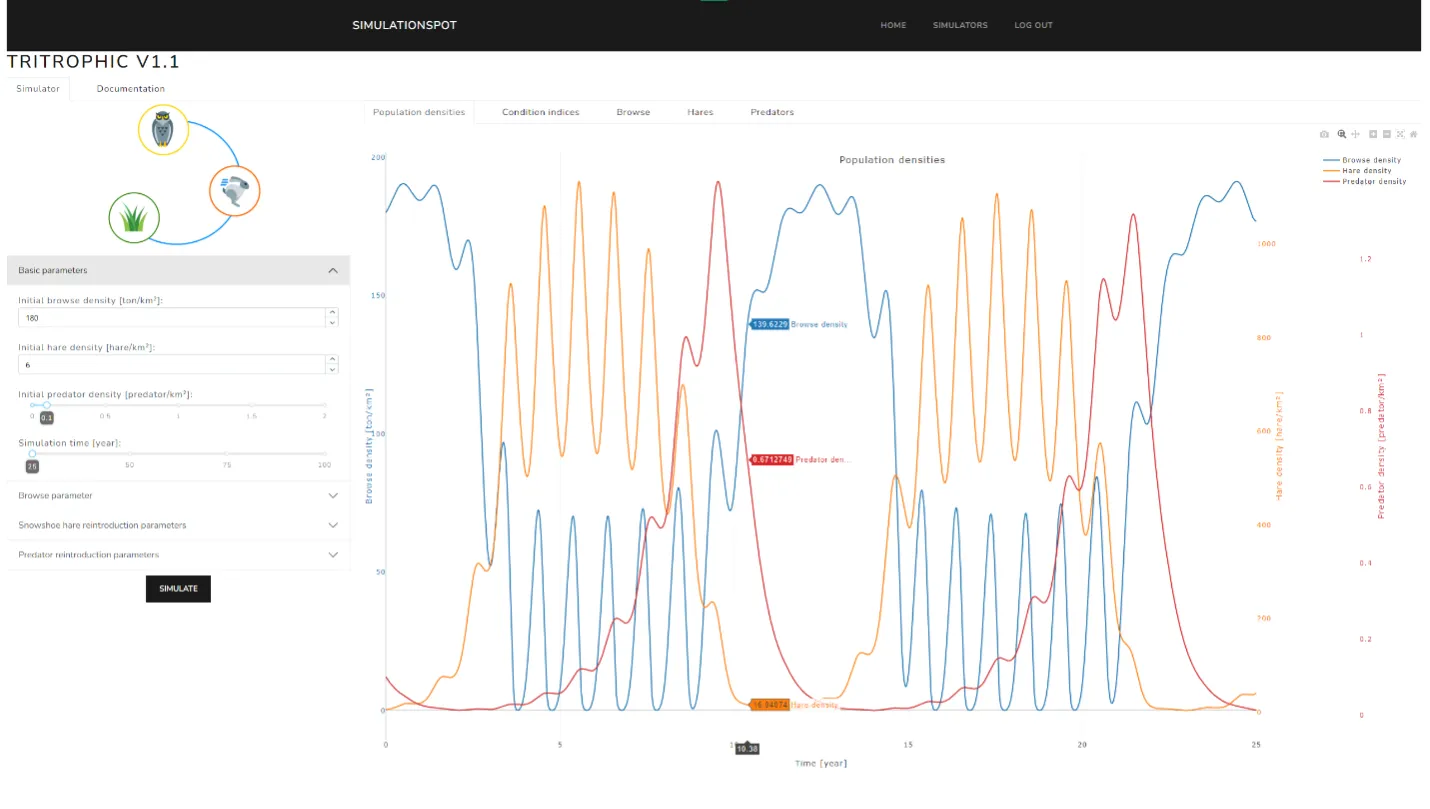Select the Zoom tool in plot toolbar

pos(1342,134)
